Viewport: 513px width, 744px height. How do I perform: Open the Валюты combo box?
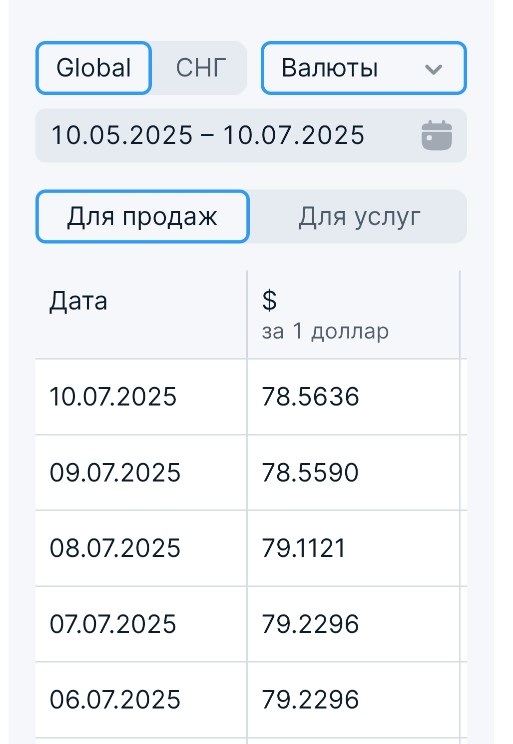[364, 68]
